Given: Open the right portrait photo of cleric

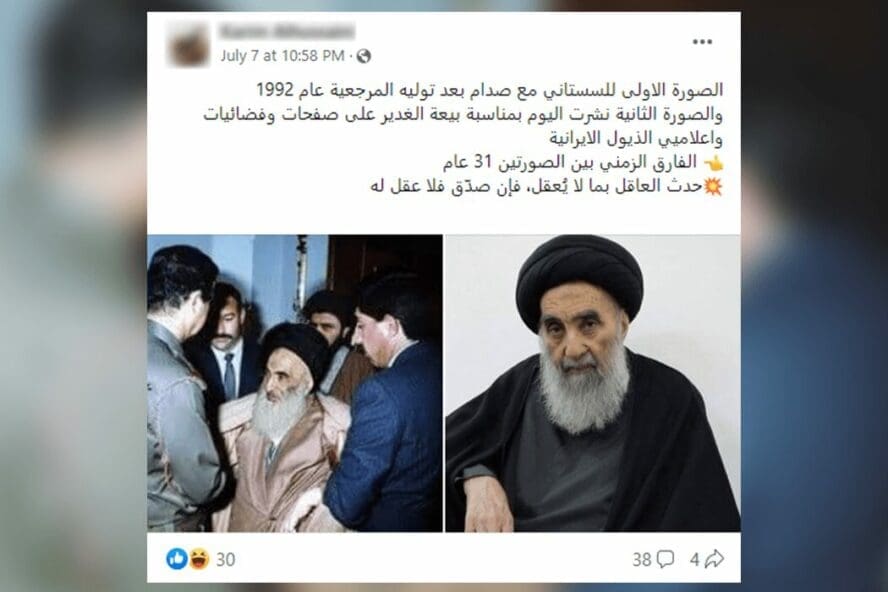Looking at the screenshot, I should coord(592,383).
